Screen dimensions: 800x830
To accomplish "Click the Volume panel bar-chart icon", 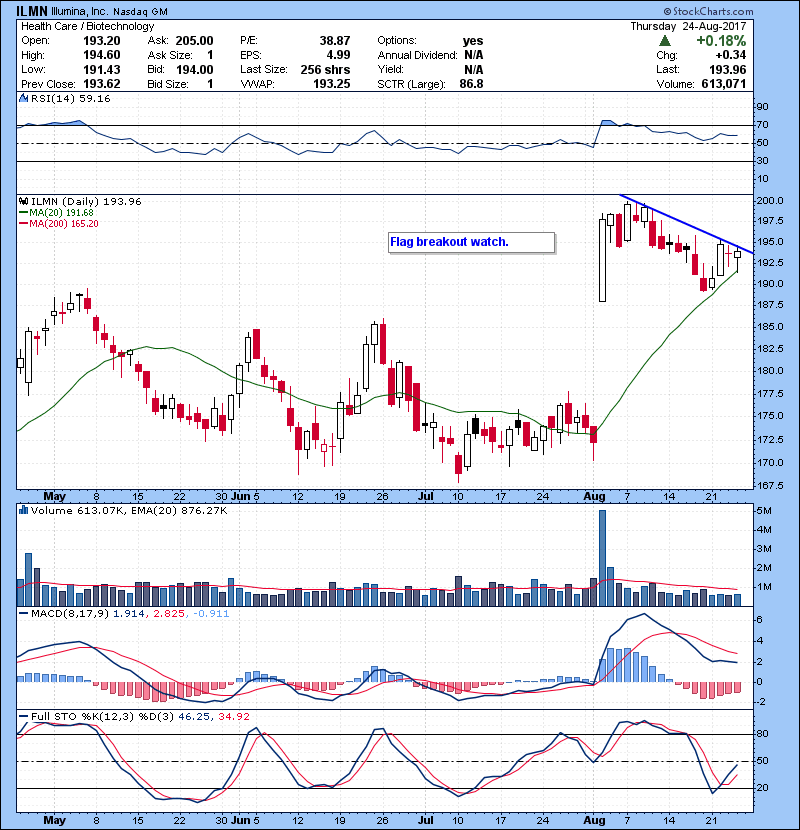I will click(x=23, y=510).
